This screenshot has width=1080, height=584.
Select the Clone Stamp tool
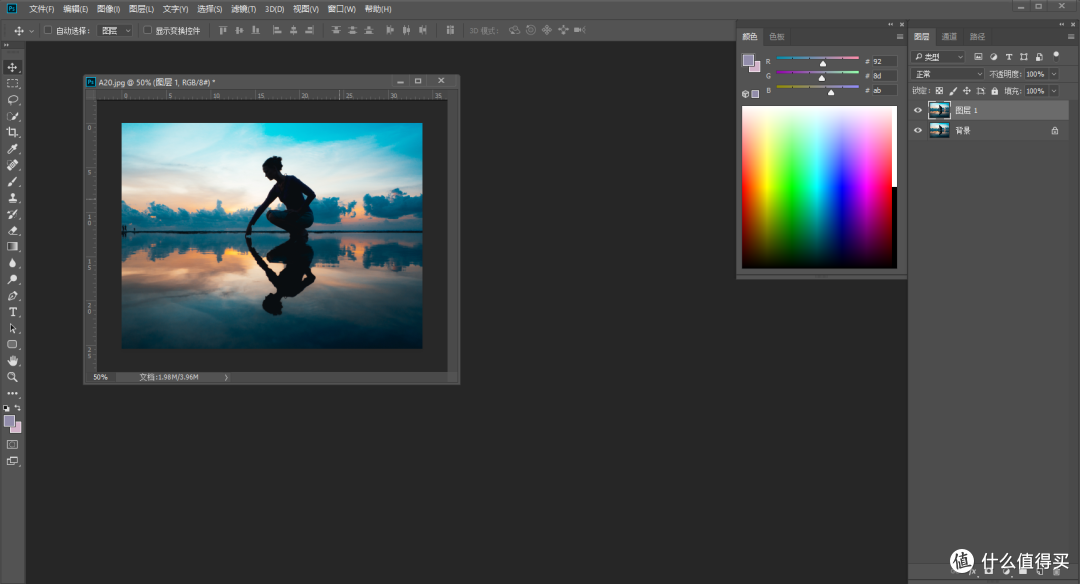coord(13,196)
